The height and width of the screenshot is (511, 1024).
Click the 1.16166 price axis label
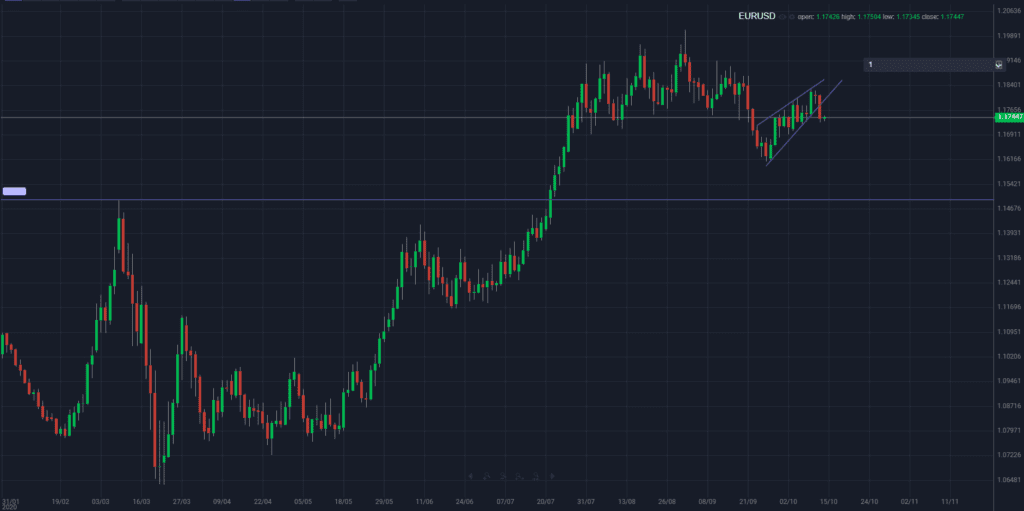(x=1009, y=159)
